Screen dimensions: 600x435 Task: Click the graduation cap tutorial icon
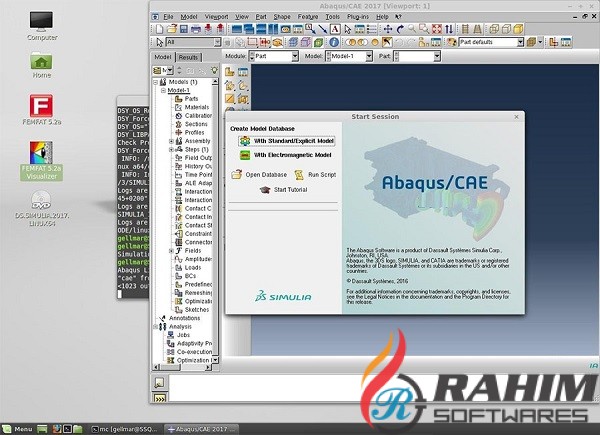click(x=265, y=189)
